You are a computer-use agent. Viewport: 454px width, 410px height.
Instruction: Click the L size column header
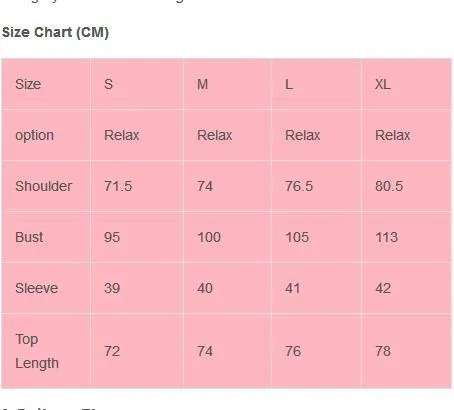click(x=289, y=84)
